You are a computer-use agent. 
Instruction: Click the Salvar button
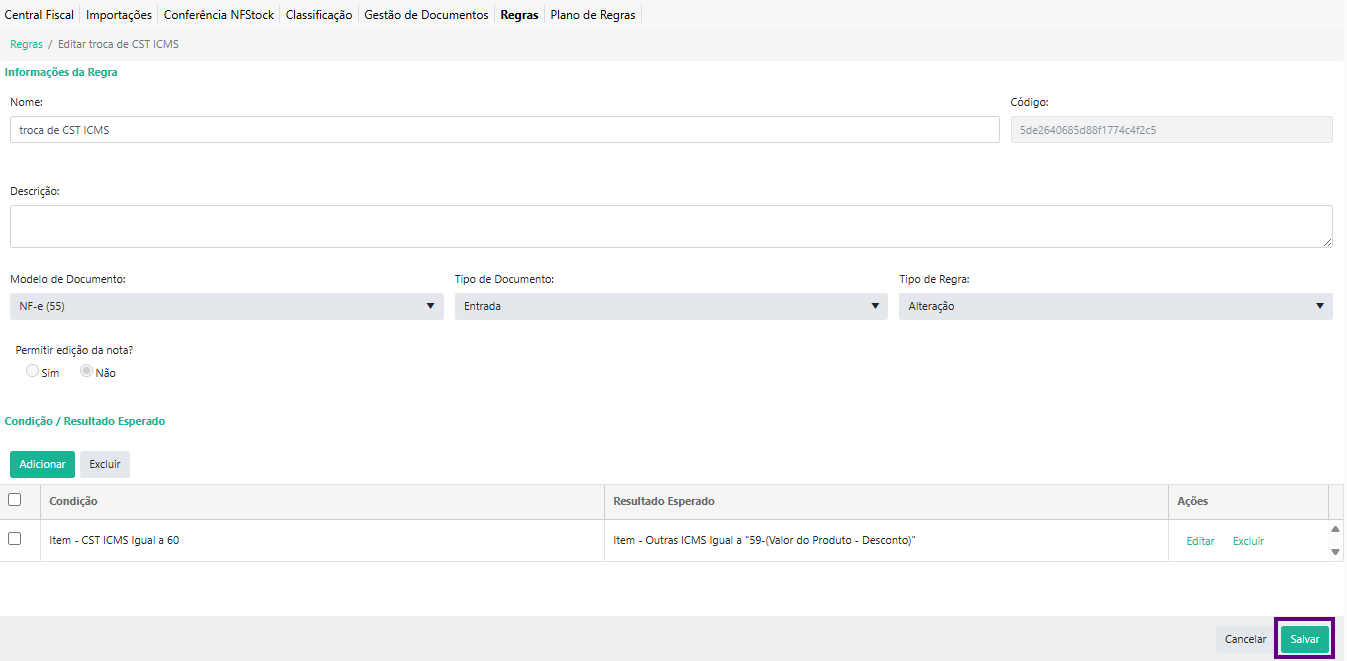pos(1304,639)
